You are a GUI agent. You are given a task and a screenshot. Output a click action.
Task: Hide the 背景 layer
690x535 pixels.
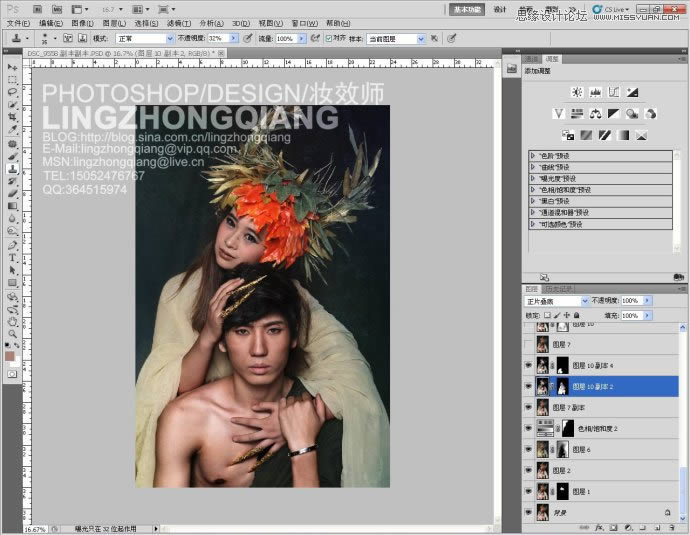point(529,512)
